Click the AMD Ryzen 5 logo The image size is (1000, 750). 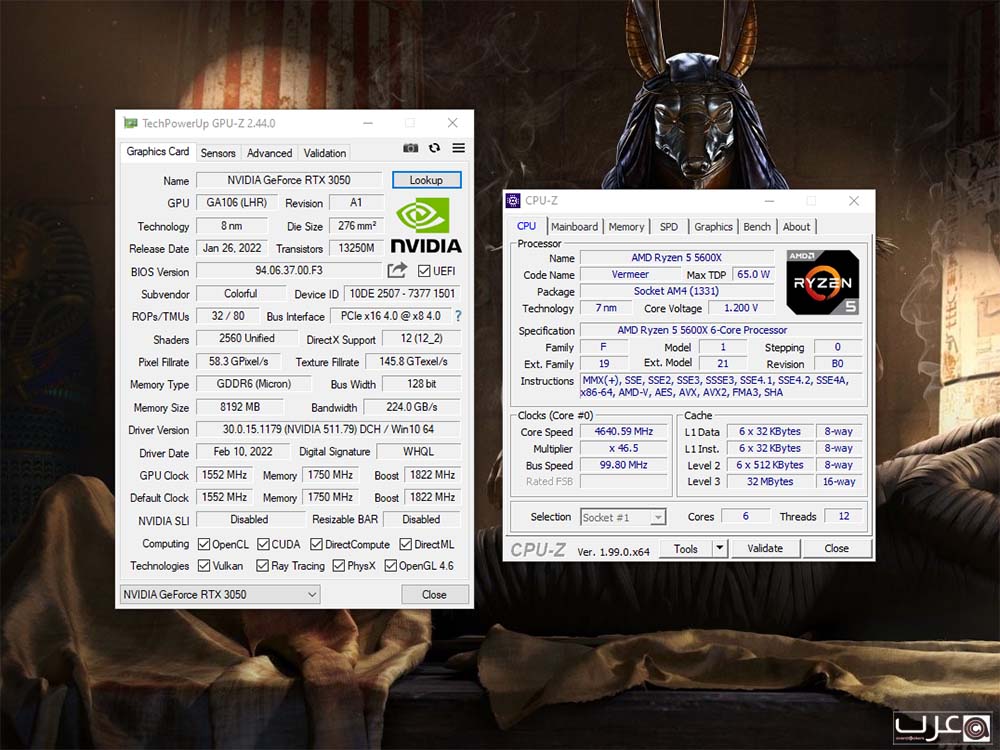point(822,282)
